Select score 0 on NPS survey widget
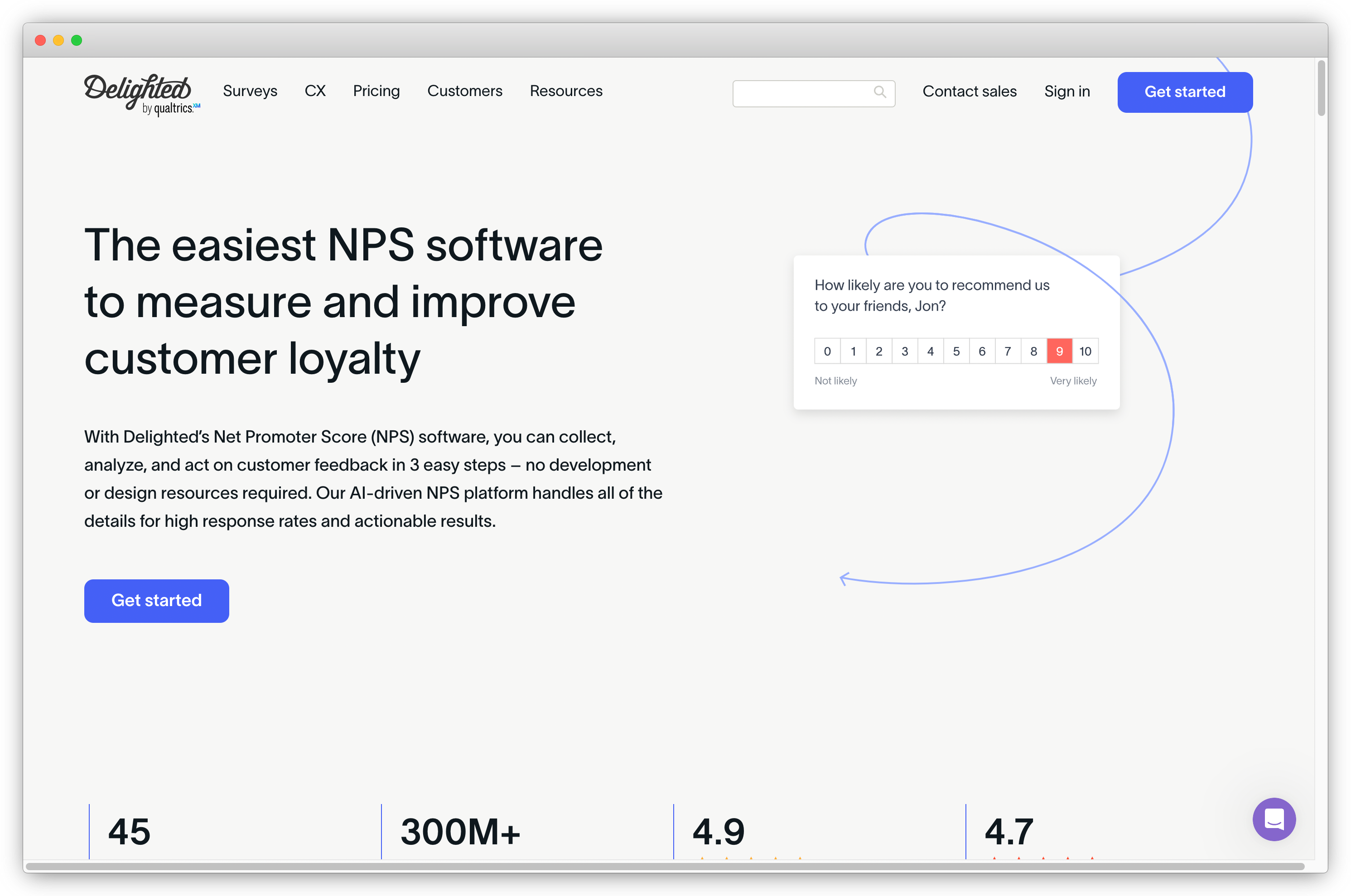Image resolution: width=1351 pixels, height=896 pixels. point(826,351)
